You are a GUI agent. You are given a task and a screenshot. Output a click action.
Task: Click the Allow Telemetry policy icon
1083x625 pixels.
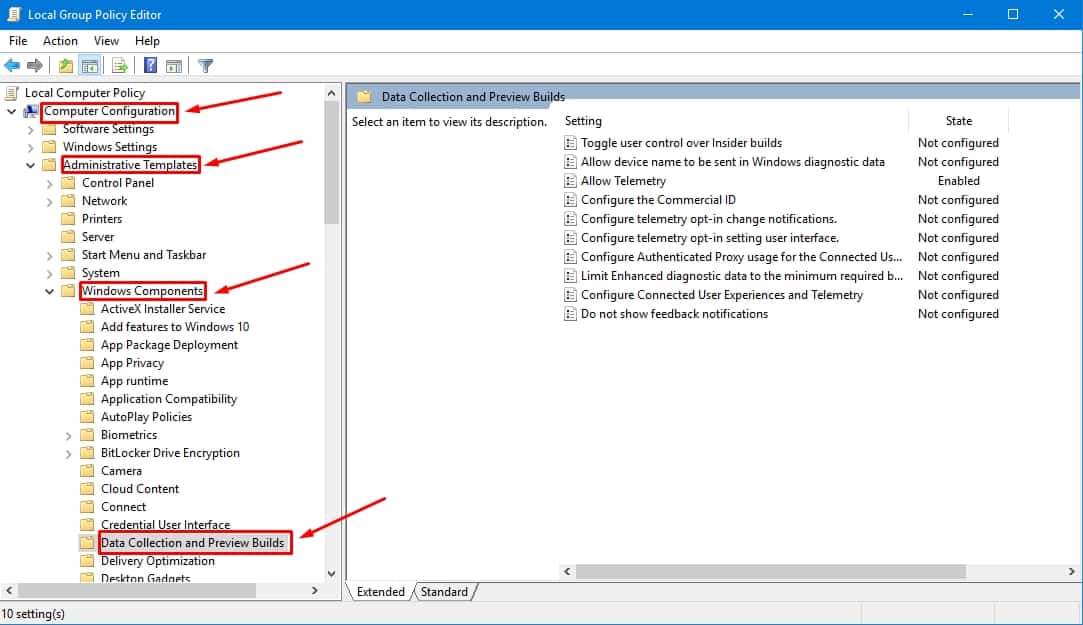tap(570, 181)
